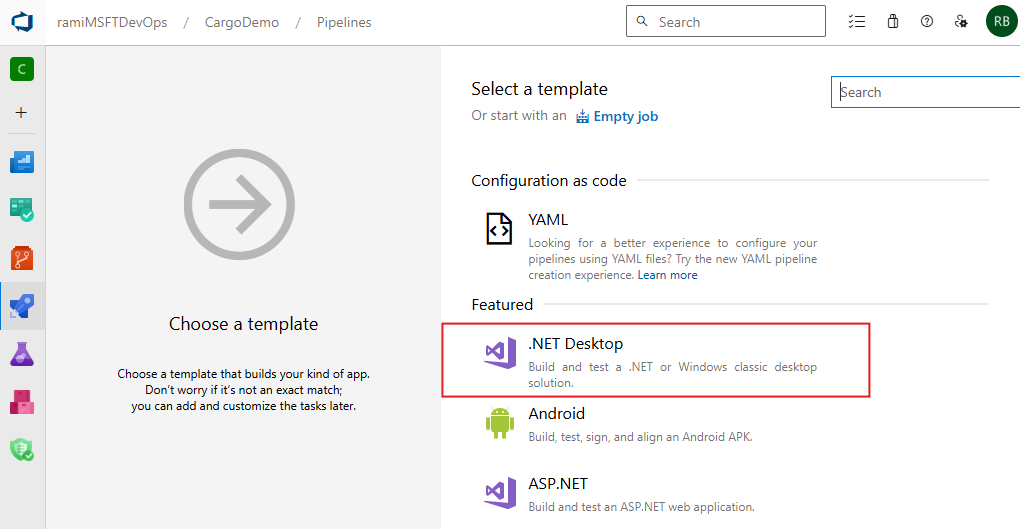Open the Marketplace shopping bag icon
Screen dimensions: 1020x529
(x=892, y=21)
